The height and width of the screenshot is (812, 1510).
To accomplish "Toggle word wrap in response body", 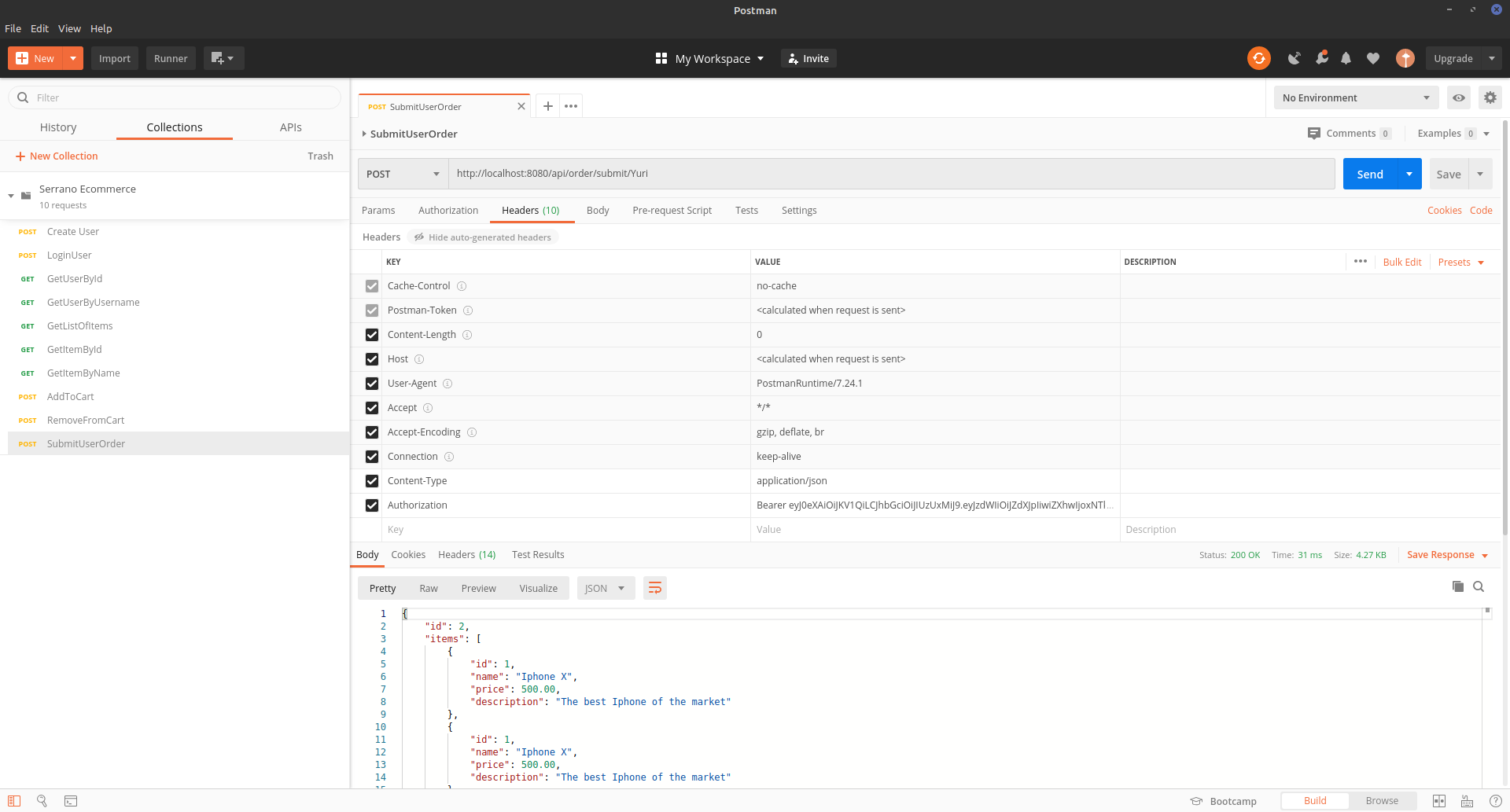I will pos(654,588).
